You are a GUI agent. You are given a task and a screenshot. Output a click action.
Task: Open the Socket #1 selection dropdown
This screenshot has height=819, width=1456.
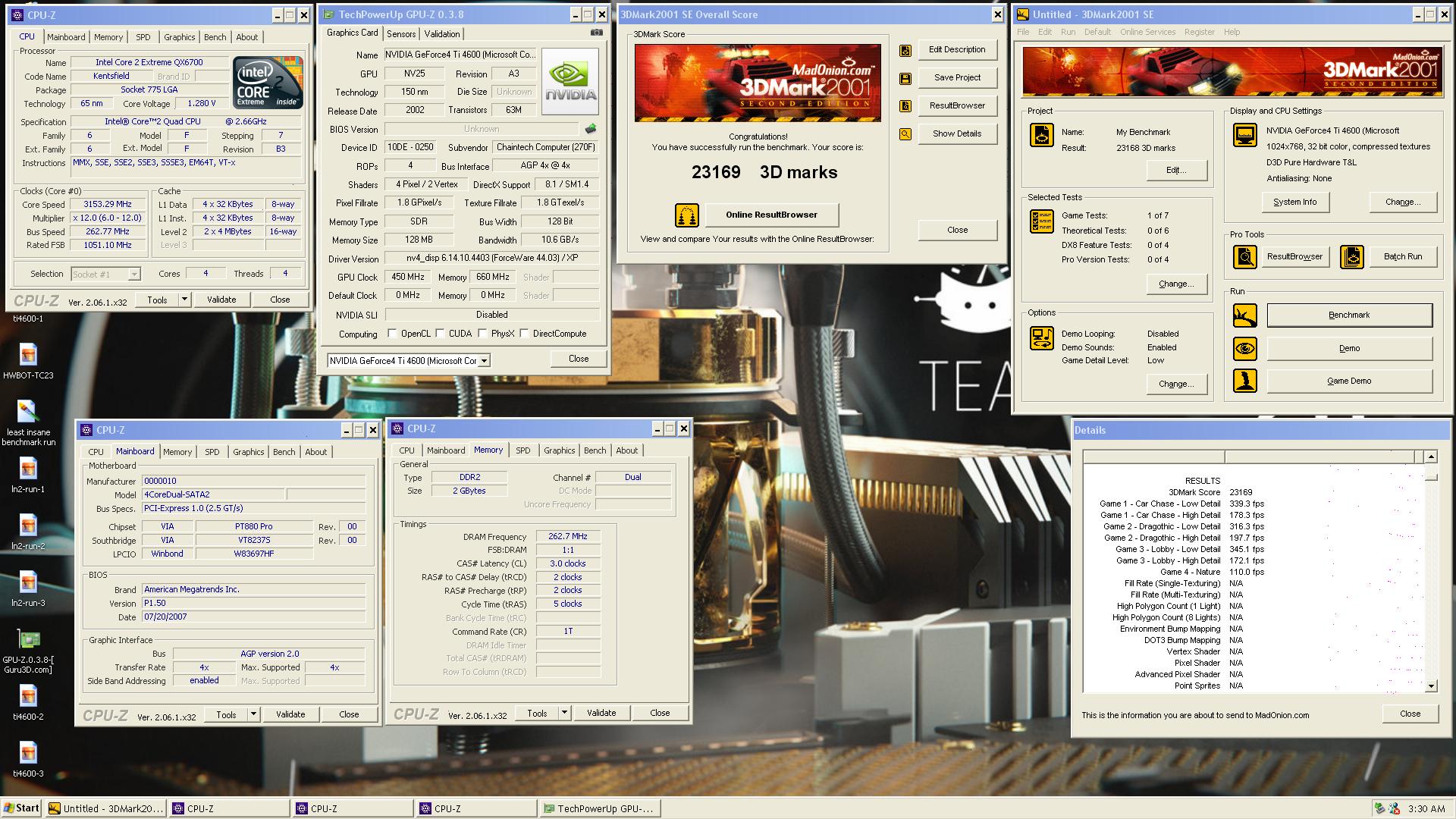(x=134, y=275)
